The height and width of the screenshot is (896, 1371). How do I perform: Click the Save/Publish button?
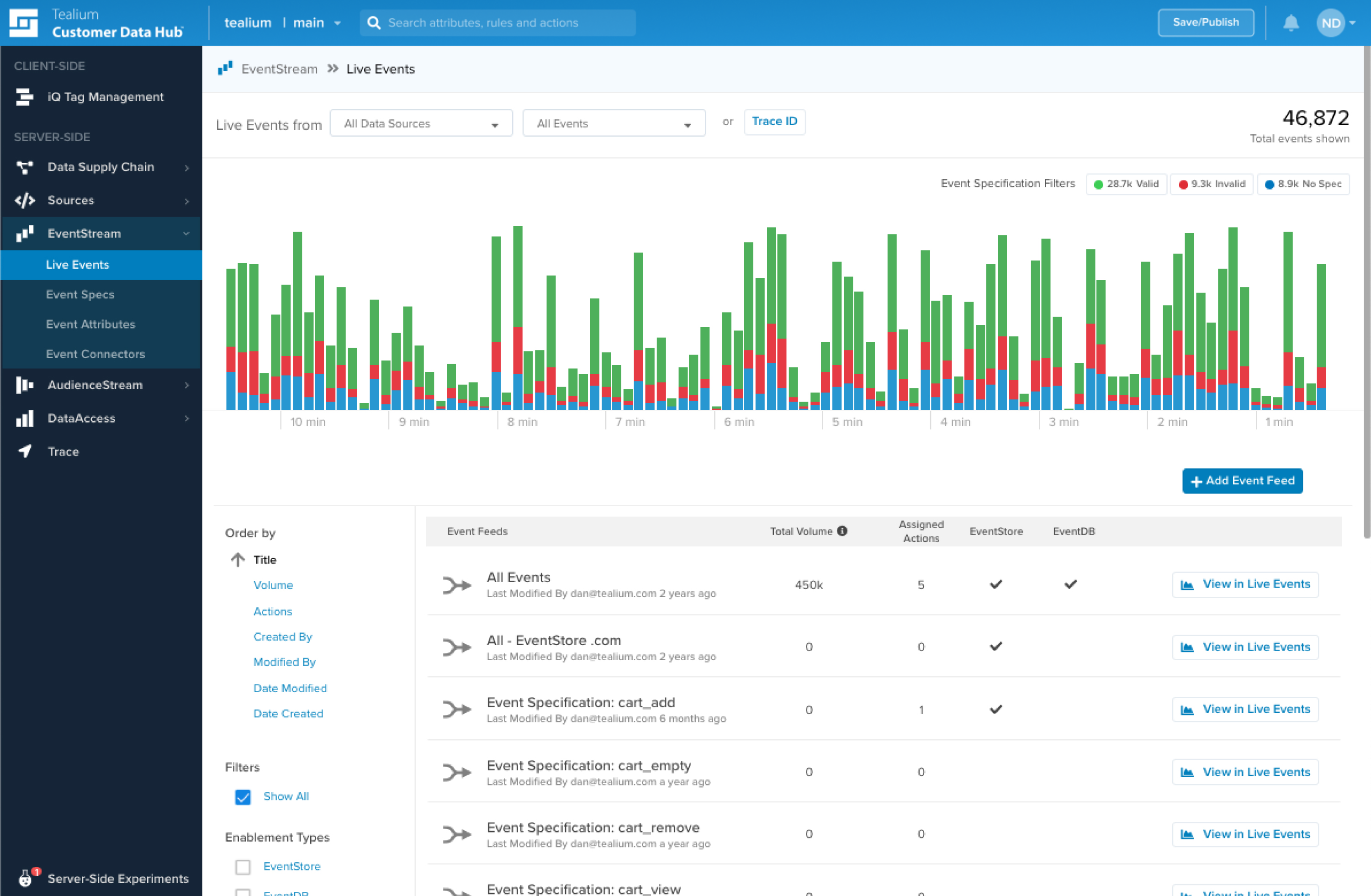click(1205, 22)
